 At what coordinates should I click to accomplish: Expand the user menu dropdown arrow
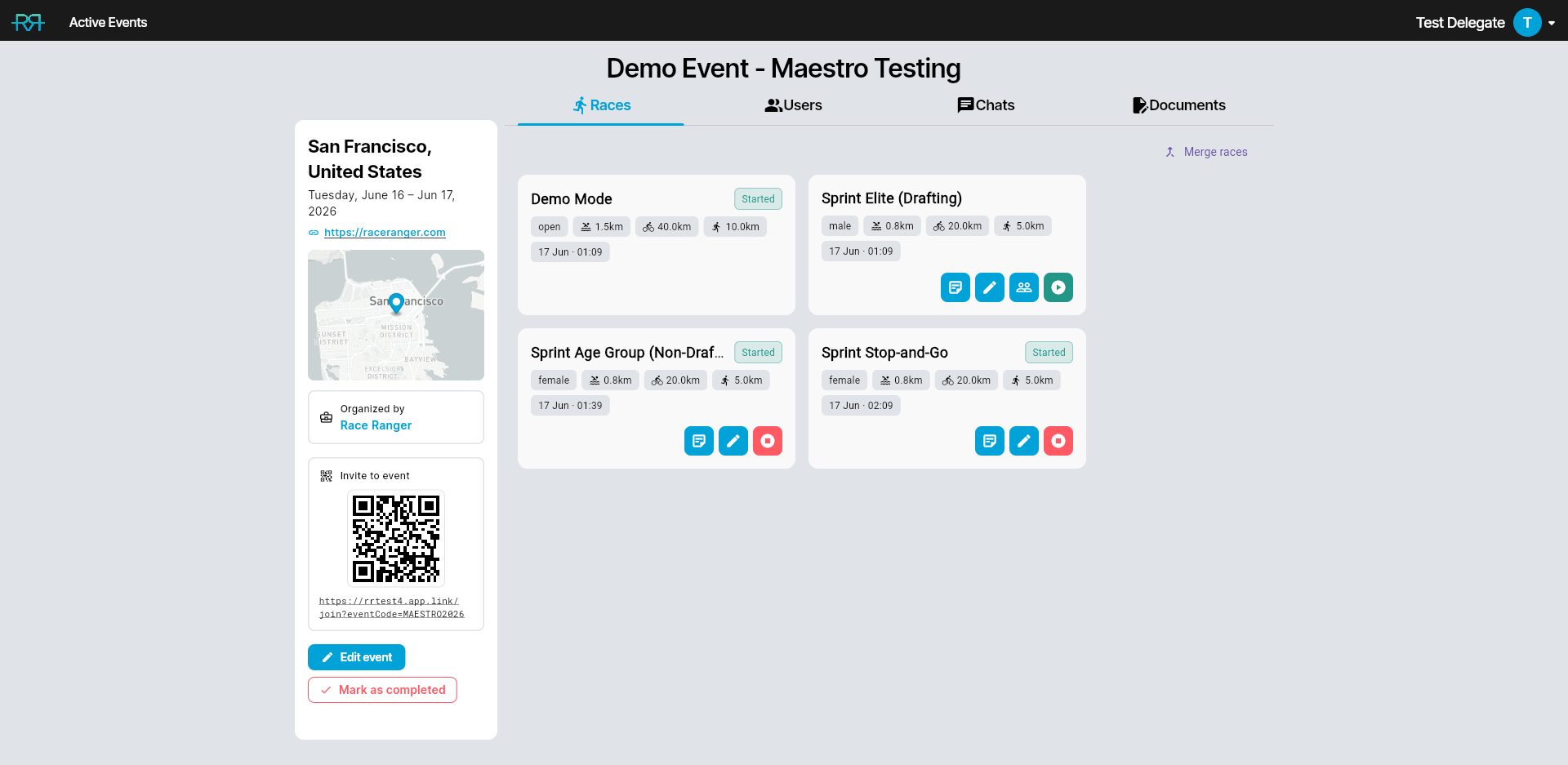(x=1552, y=23)
